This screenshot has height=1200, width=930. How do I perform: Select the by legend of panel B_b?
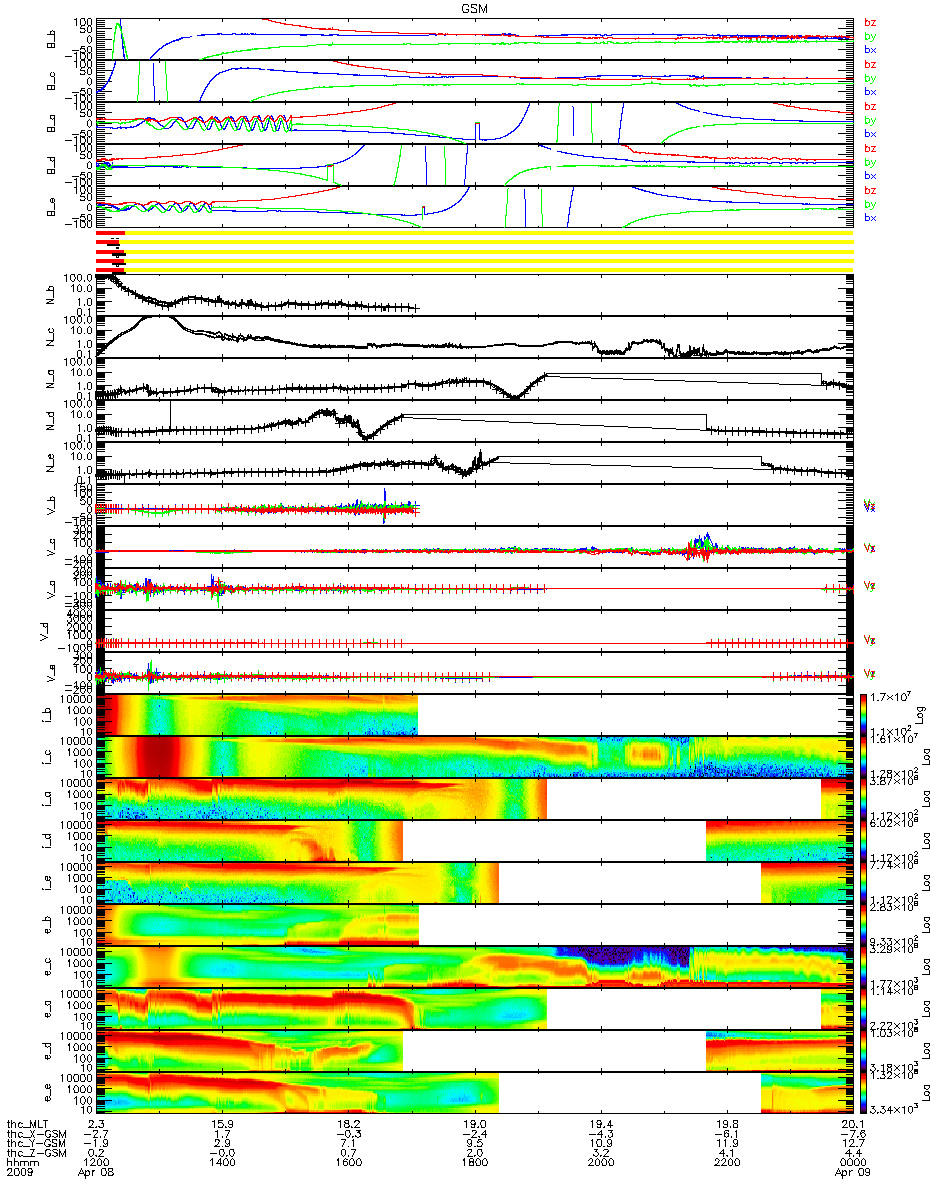869,37
